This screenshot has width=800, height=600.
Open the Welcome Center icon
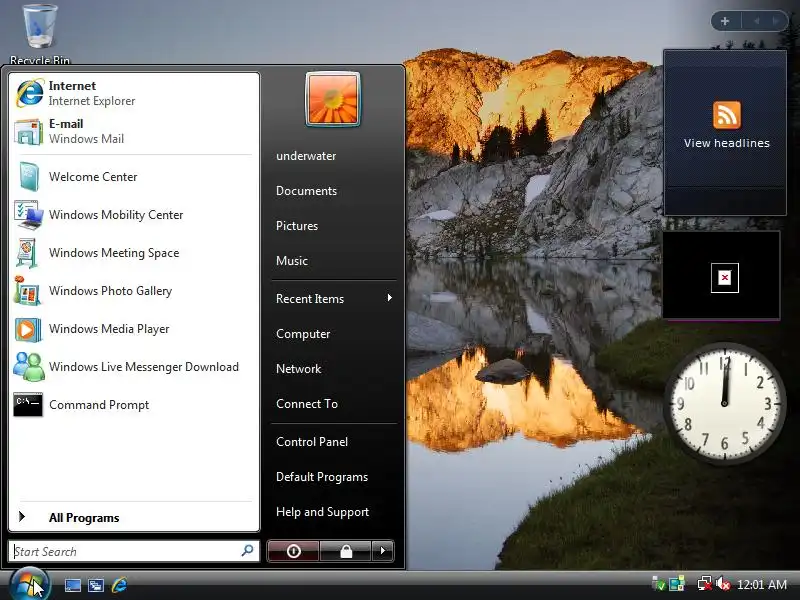click(x=28, y=177)
